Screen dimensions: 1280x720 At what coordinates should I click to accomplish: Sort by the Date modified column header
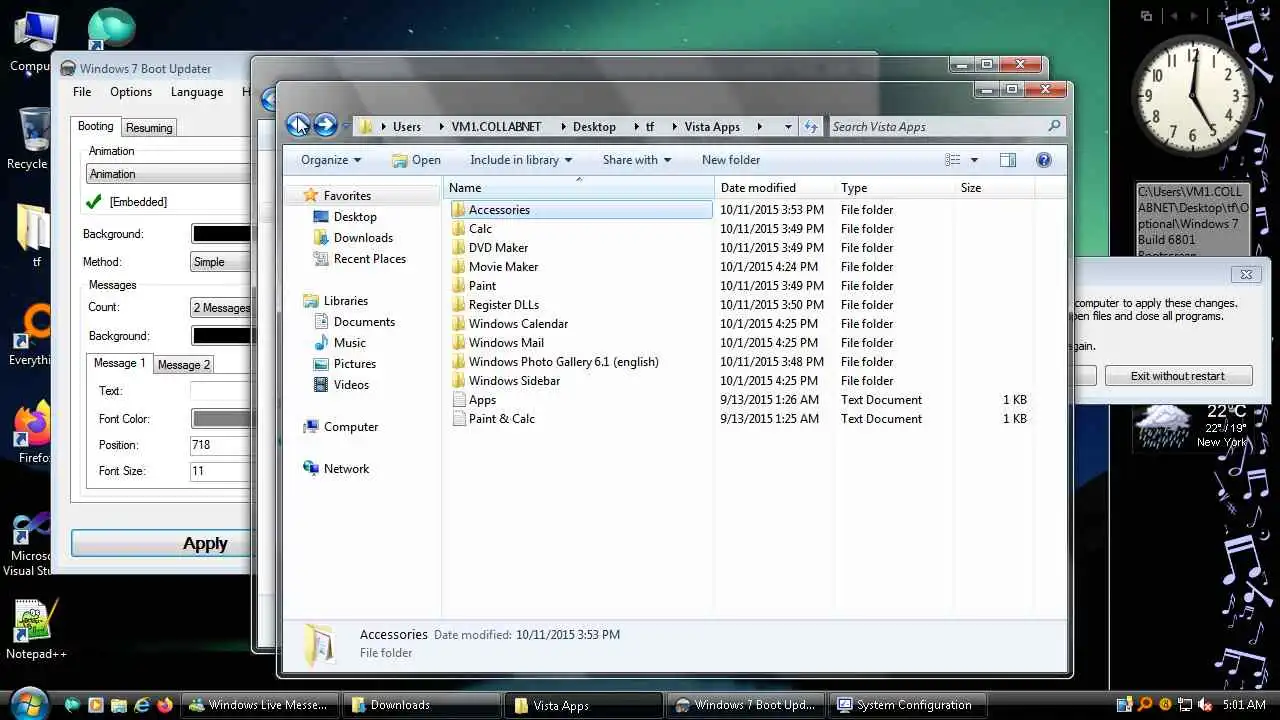click(775, 188)
